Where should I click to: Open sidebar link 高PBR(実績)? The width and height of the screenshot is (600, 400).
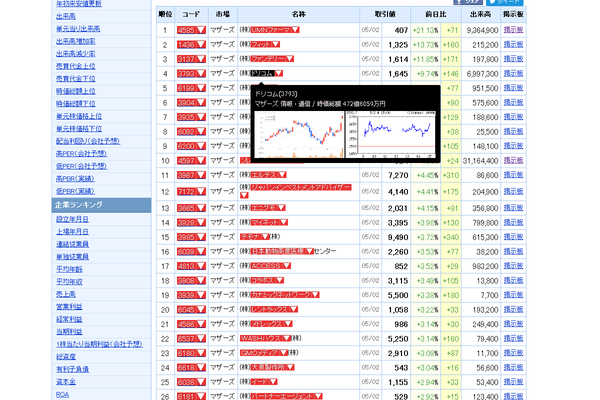[75, 179]
